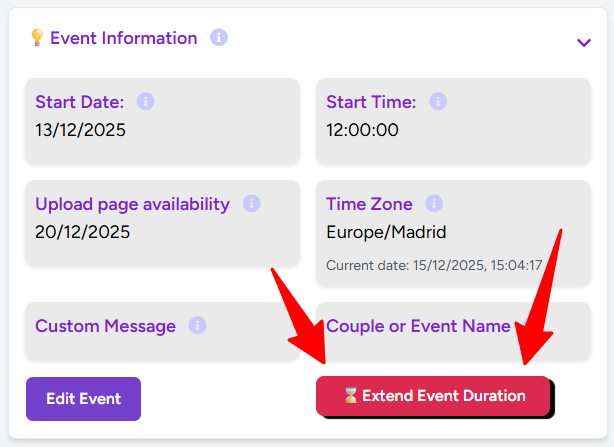Click the Custom Message label
This screenshot has height=447, width=614.
coord(105,326)
